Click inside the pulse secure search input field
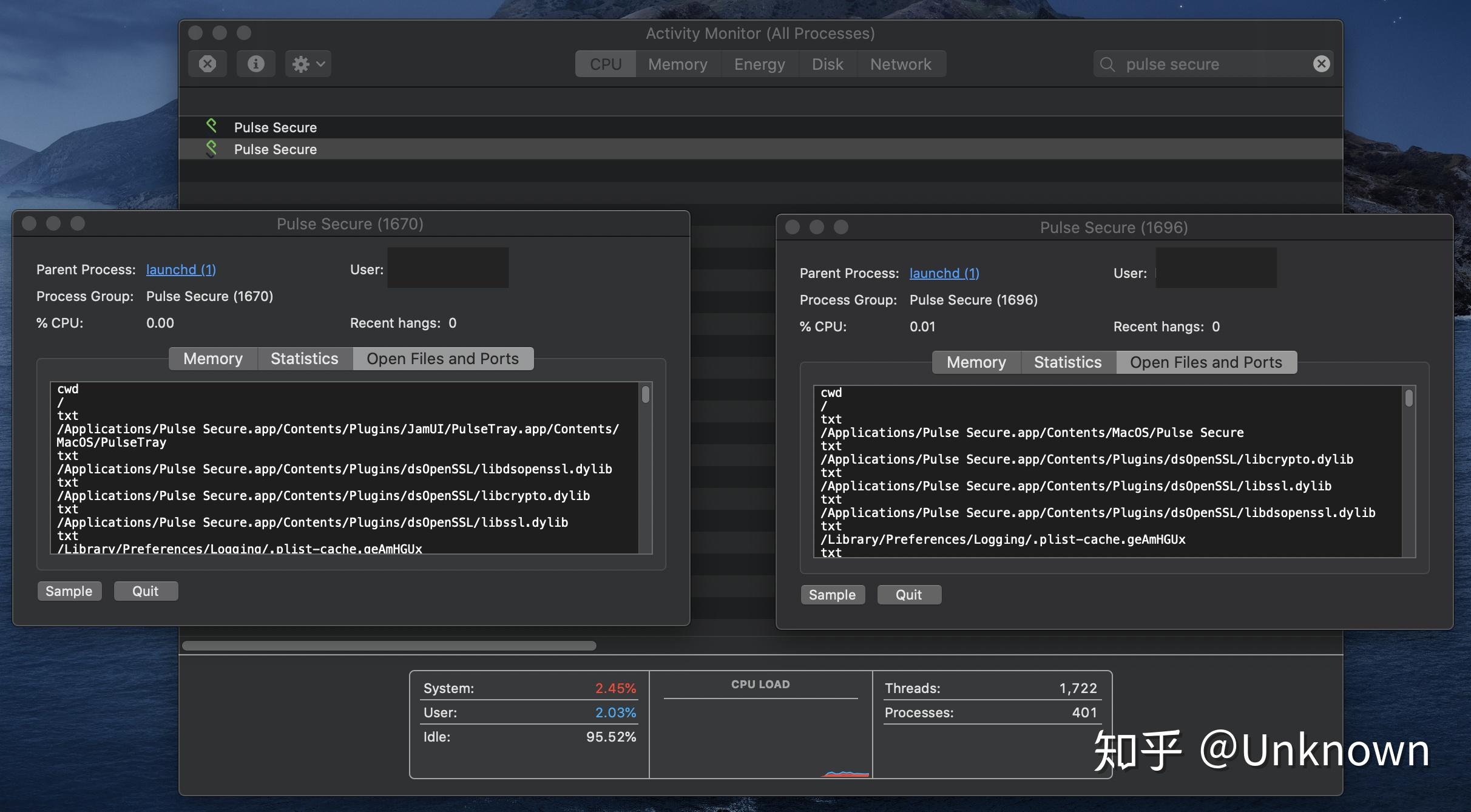Viewport: 1471px width, 812px height. pos(1208,64)
